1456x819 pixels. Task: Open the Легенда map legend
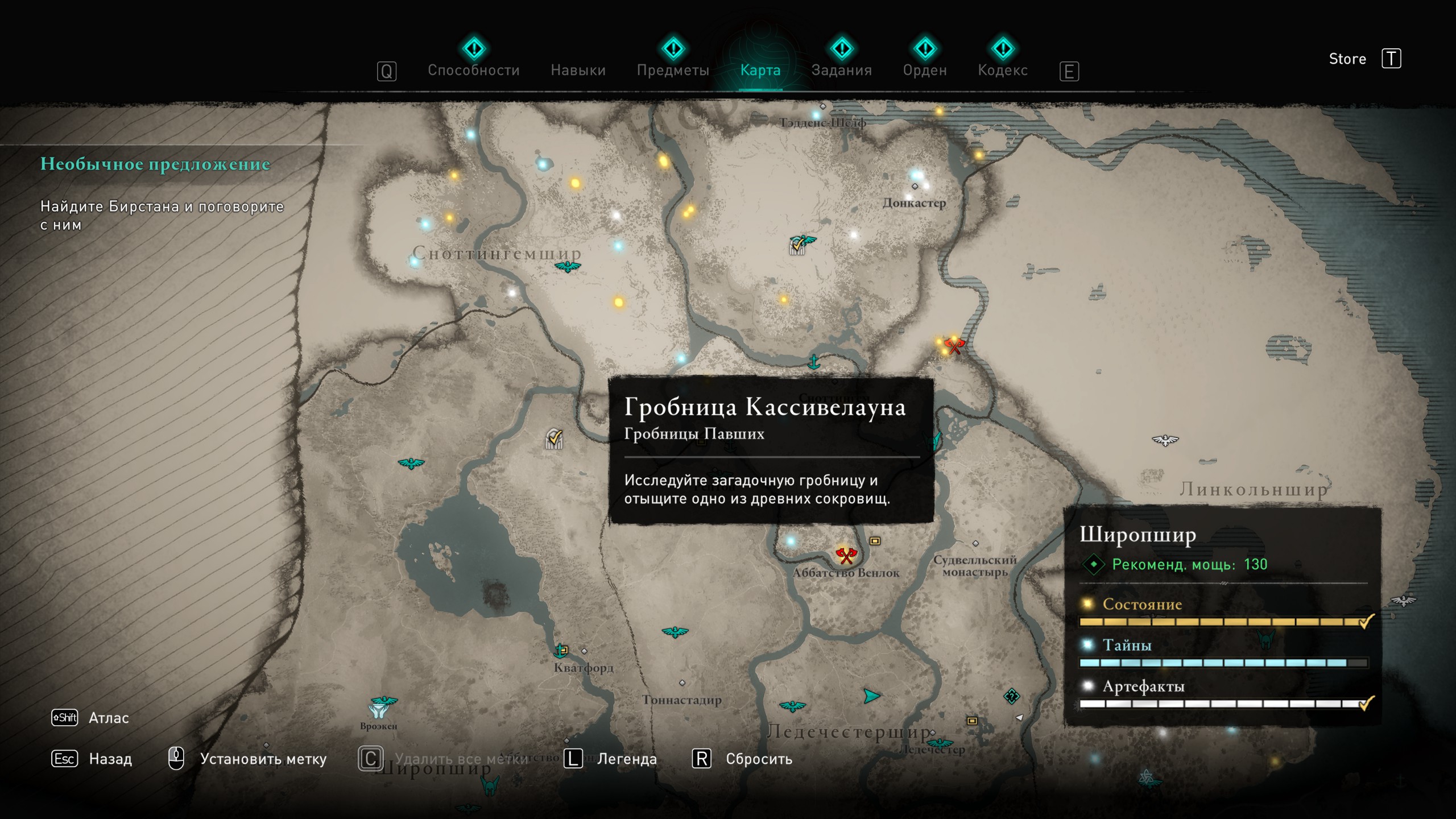coord(626,759)
